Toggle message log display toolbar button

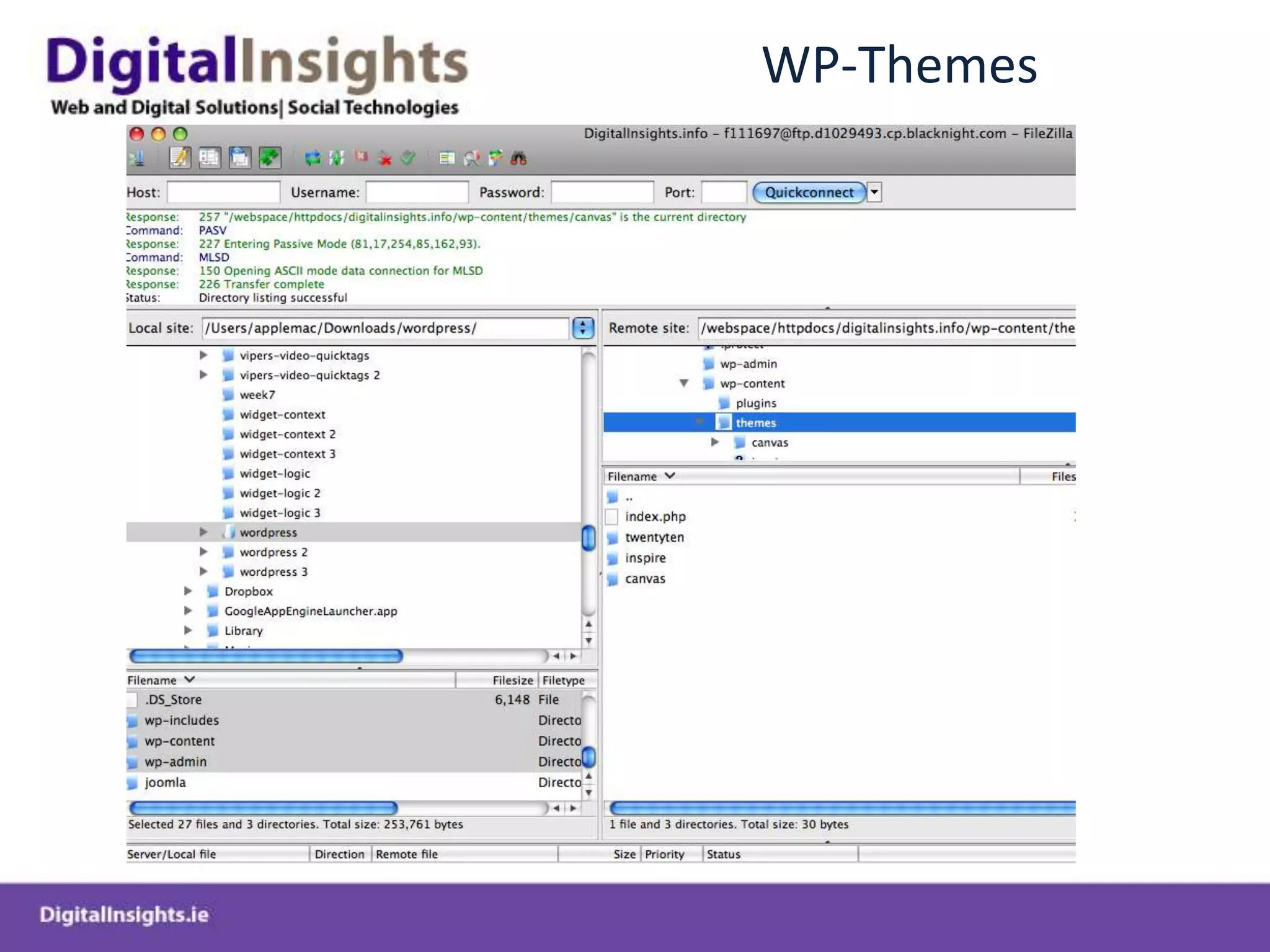(180, 159)
